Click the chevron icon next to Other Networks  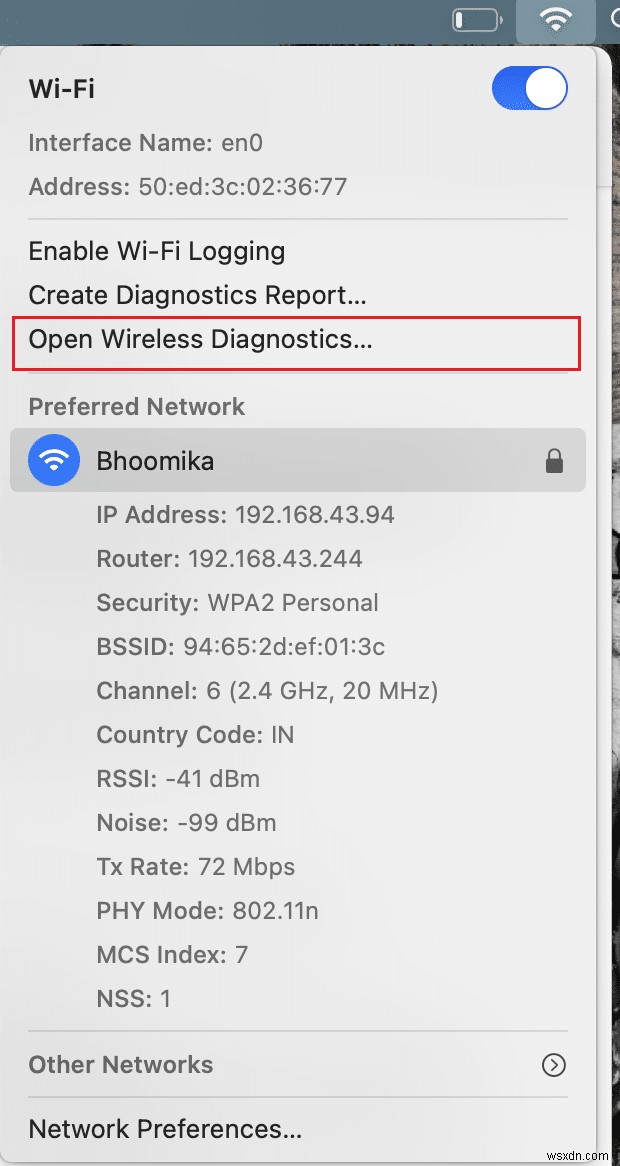tap(553, 1065)
